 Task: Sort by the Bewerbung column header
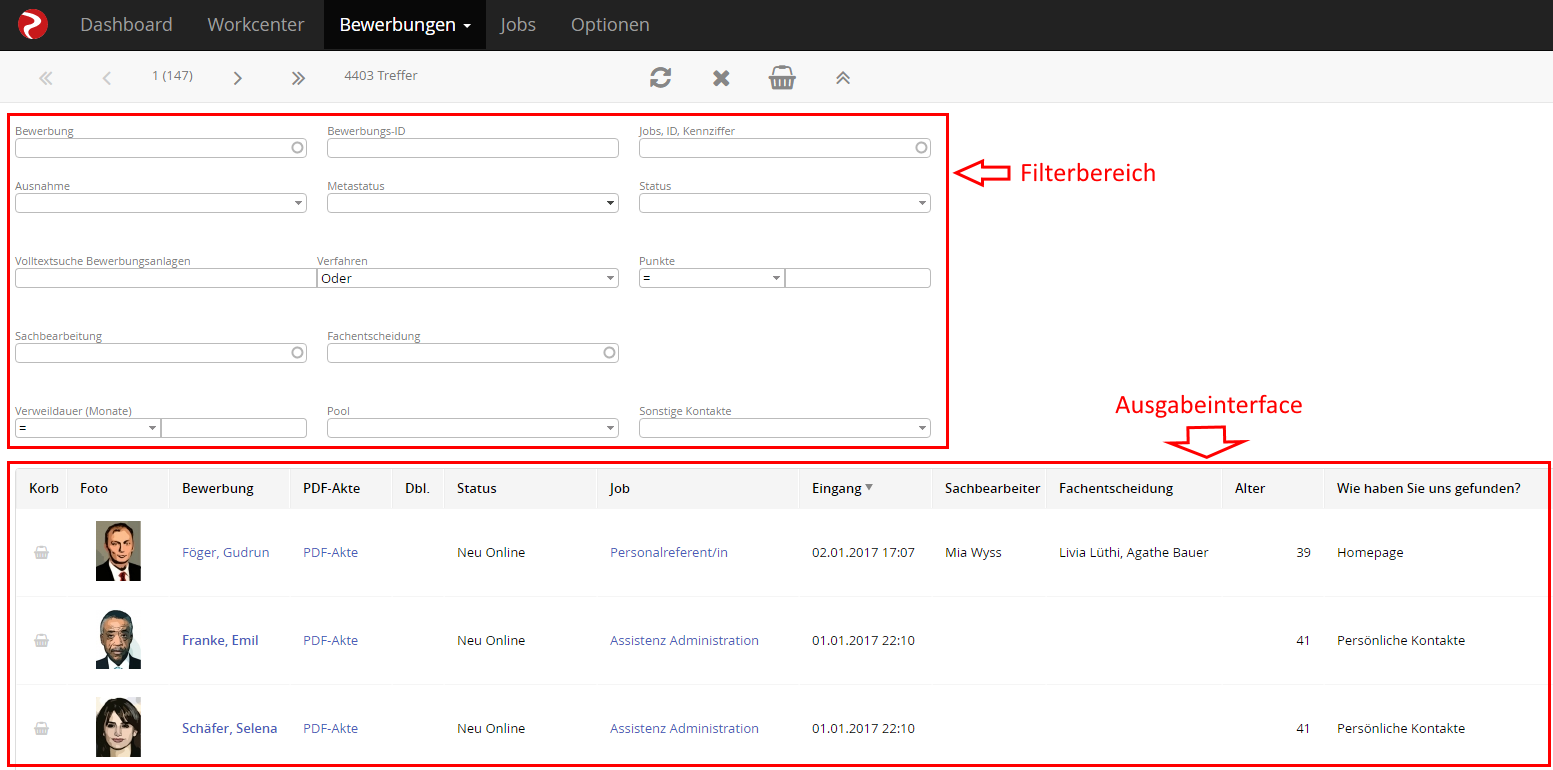coord(218,488)
